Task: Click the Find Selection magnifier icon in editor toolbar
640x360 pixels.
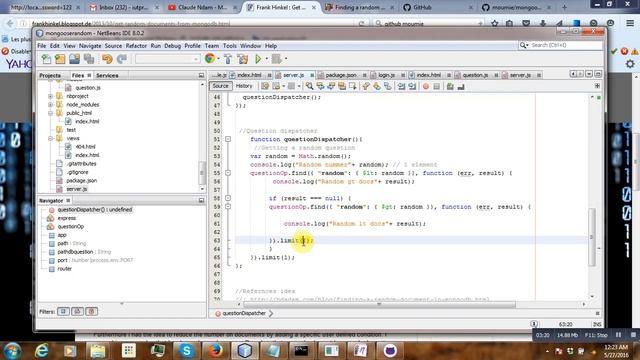Action: [309, 86]
